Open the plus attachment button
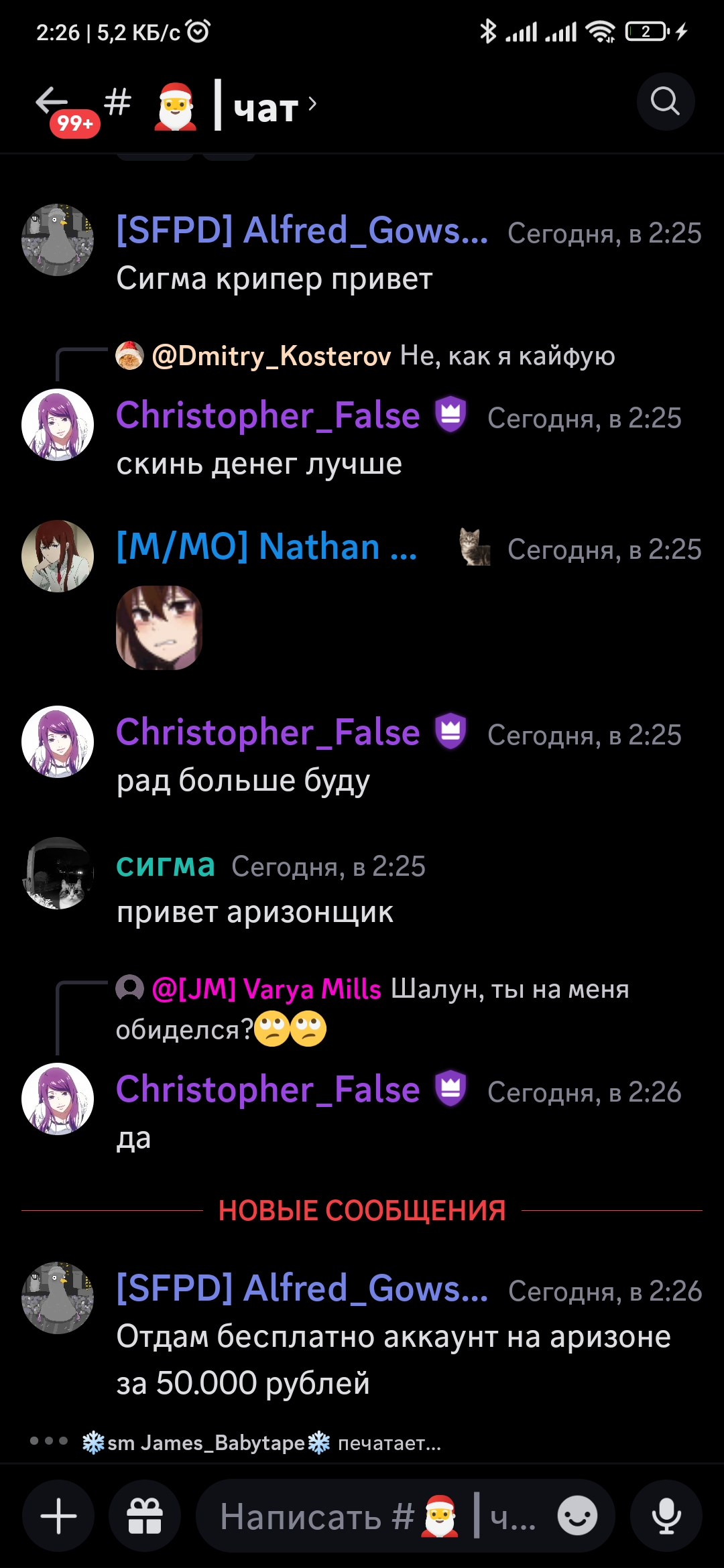 [x=58, y=1516]
